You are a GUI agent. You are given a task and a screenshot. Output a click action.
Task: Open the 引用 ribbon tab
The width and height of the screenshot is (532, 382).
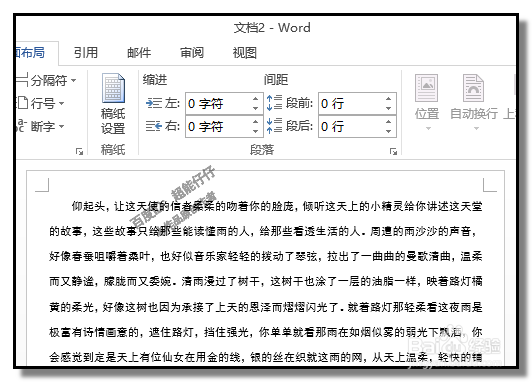pyautogui.click(x=86, y=53)
